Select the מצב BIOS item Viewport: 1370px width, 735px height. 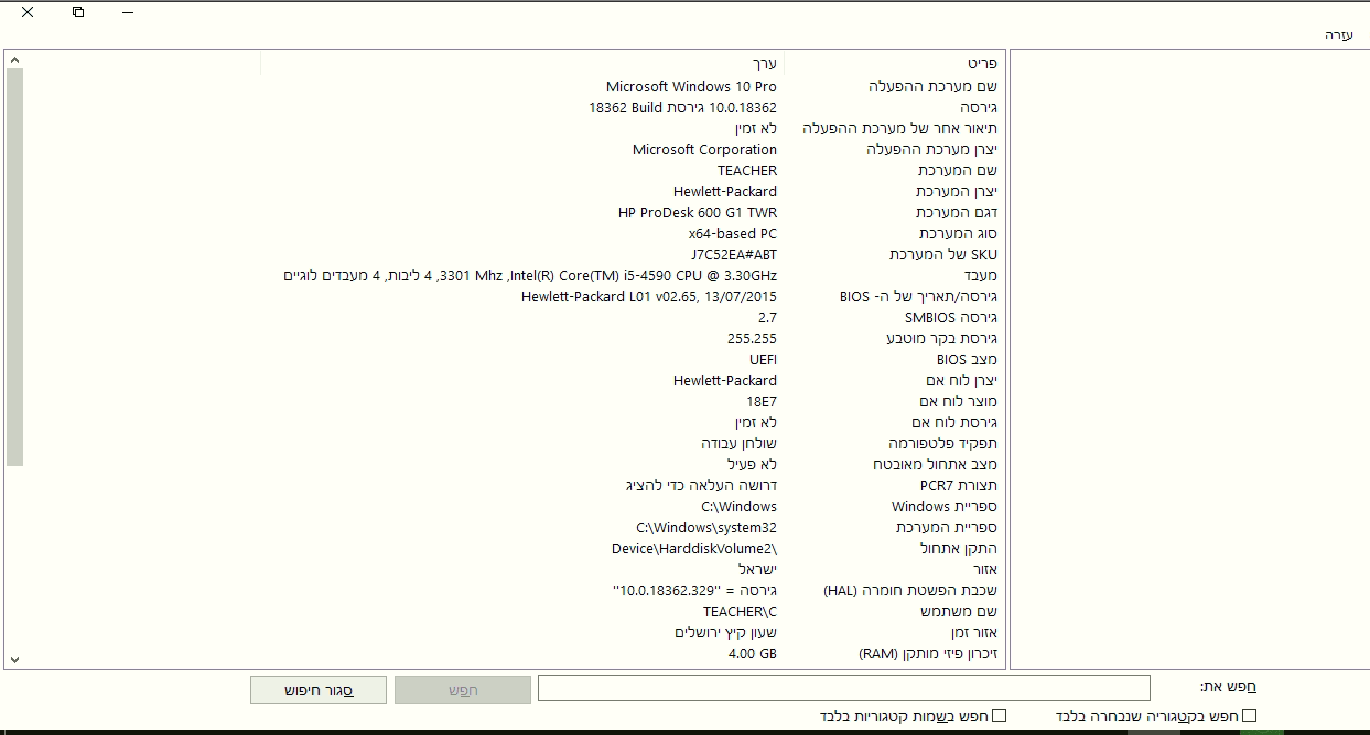[x=966, y=360]
